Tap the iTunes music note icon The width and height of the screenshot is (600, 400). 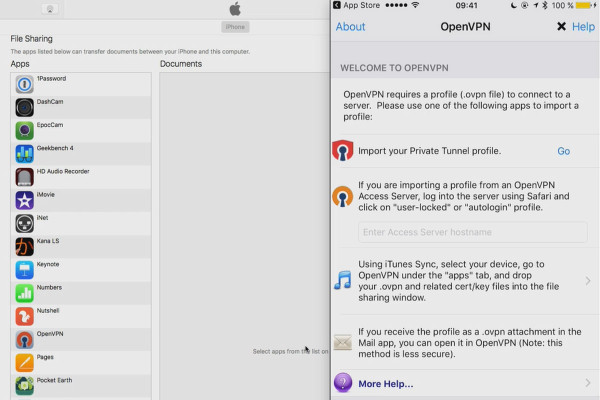coord(343,280)
